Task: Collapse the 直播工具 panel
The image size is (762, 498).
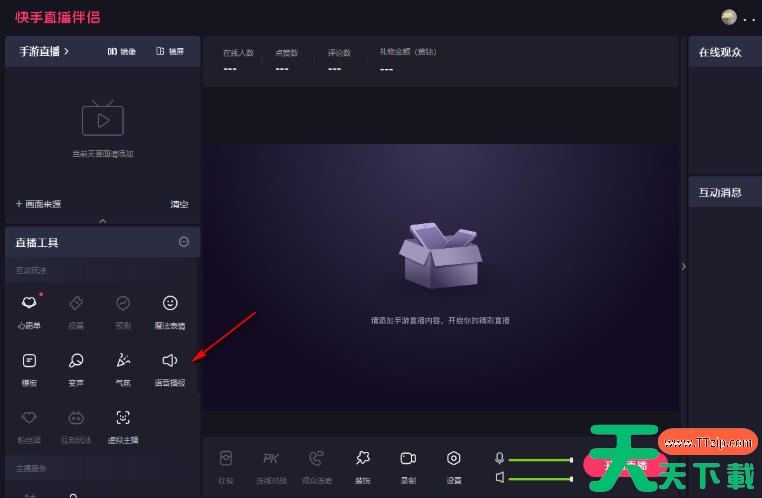Action: click(x=183, y=242)
